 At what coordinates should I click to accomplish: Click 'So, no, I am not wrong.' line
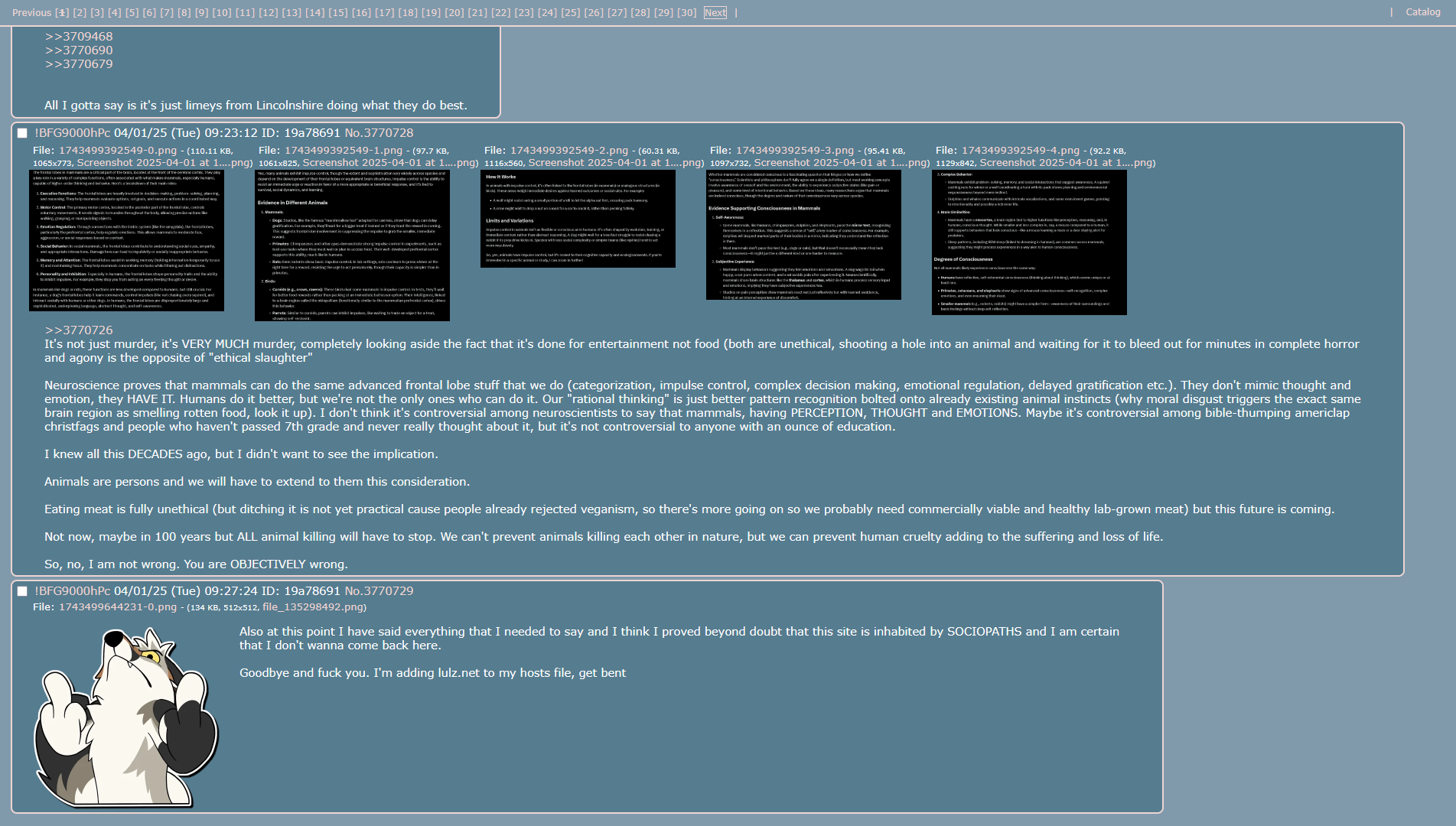click(x=196, y=564)
